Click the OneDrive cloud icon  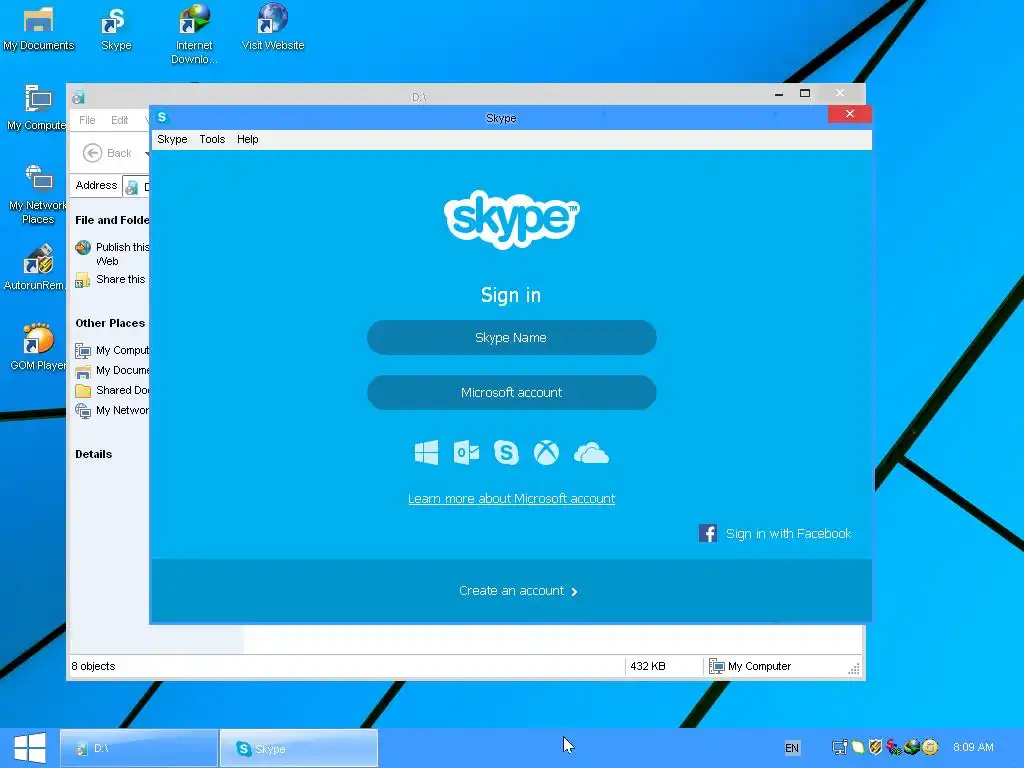click(591, 453)
